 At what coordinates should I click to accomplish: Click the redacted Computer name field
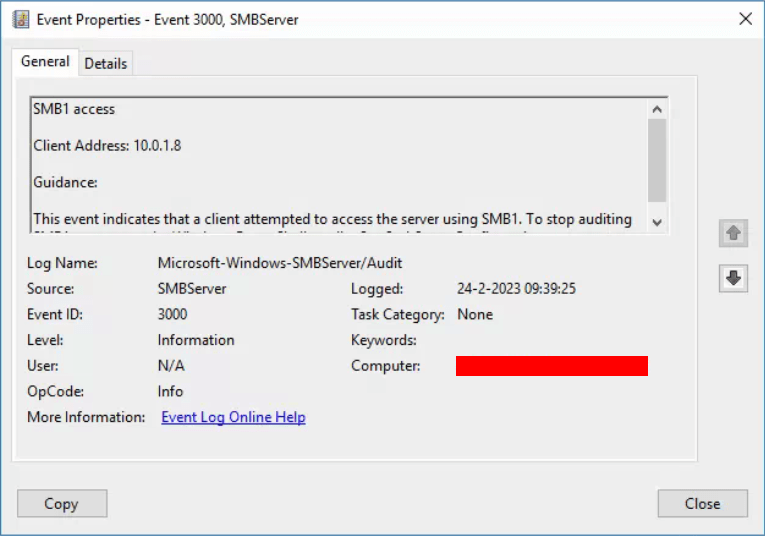(551, 366)
